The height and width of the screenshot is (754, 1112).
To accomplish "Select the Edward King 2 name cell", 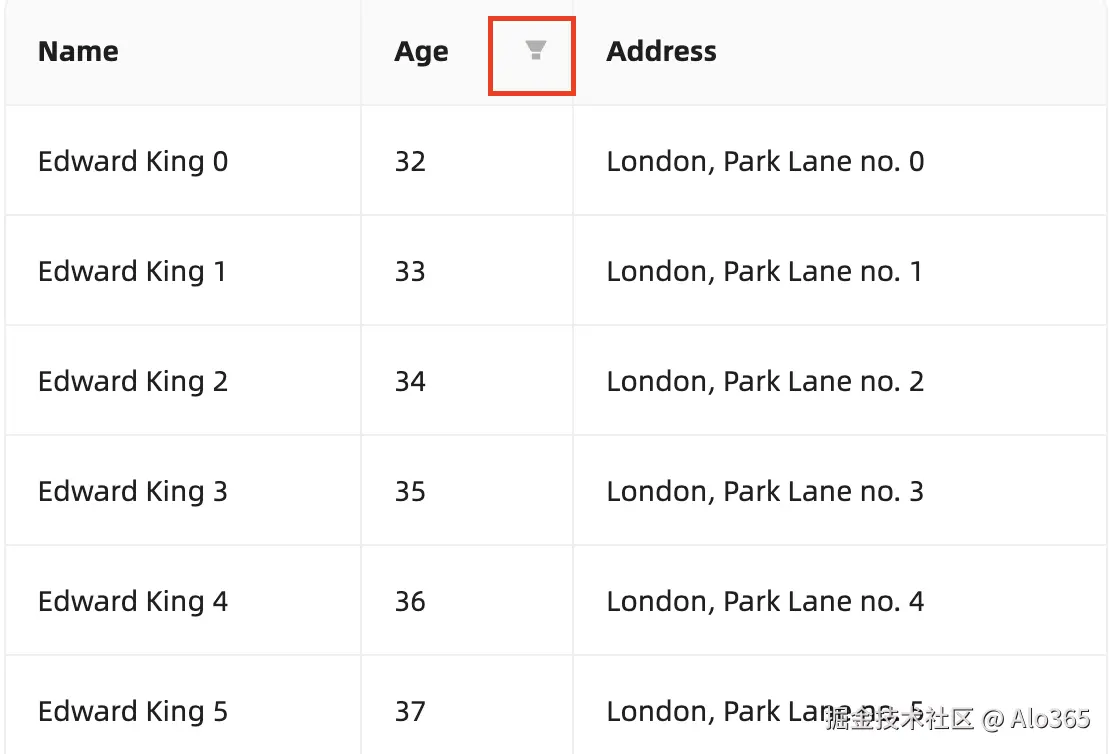I will [x=133, y=382].
